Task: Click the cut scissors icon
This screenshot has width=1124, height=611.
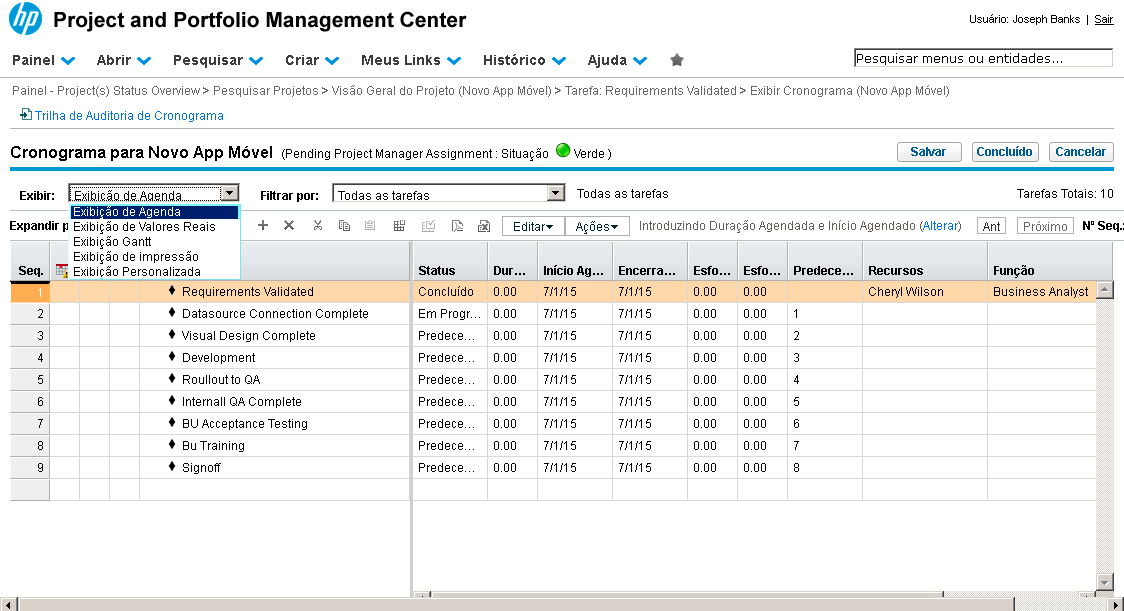Action: tap(317, 226)
